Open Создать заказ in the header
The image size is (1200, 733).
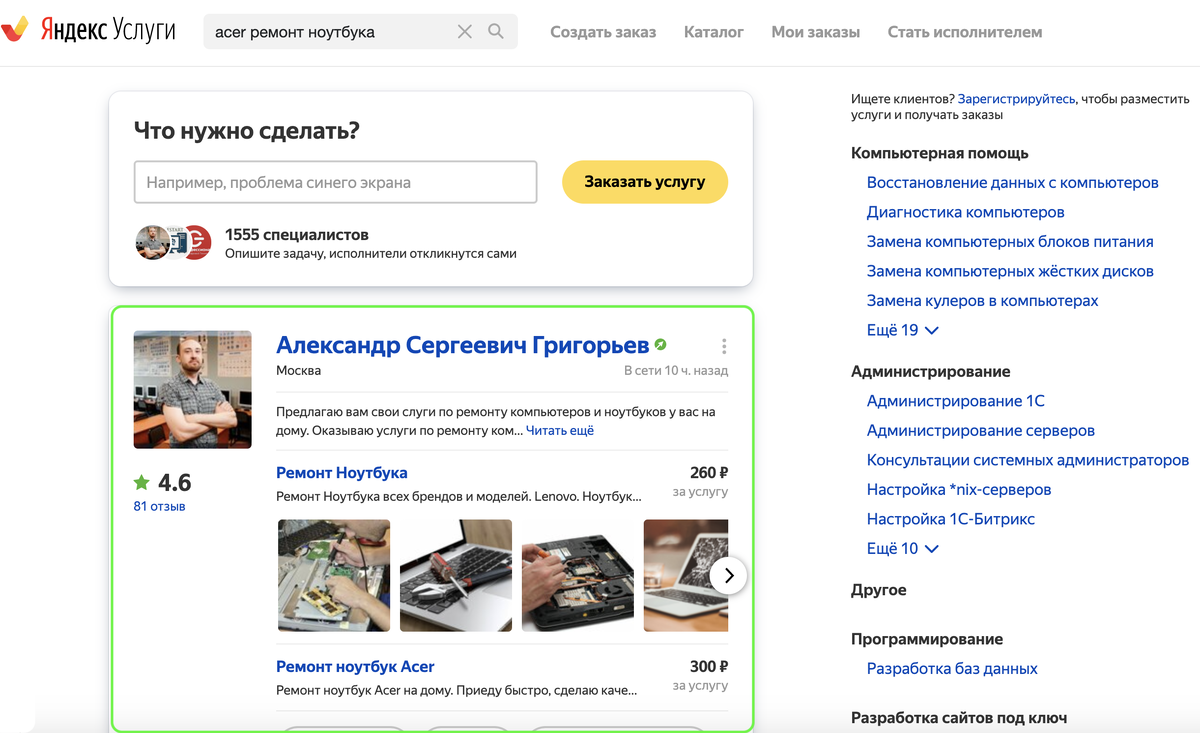point(603,32)
